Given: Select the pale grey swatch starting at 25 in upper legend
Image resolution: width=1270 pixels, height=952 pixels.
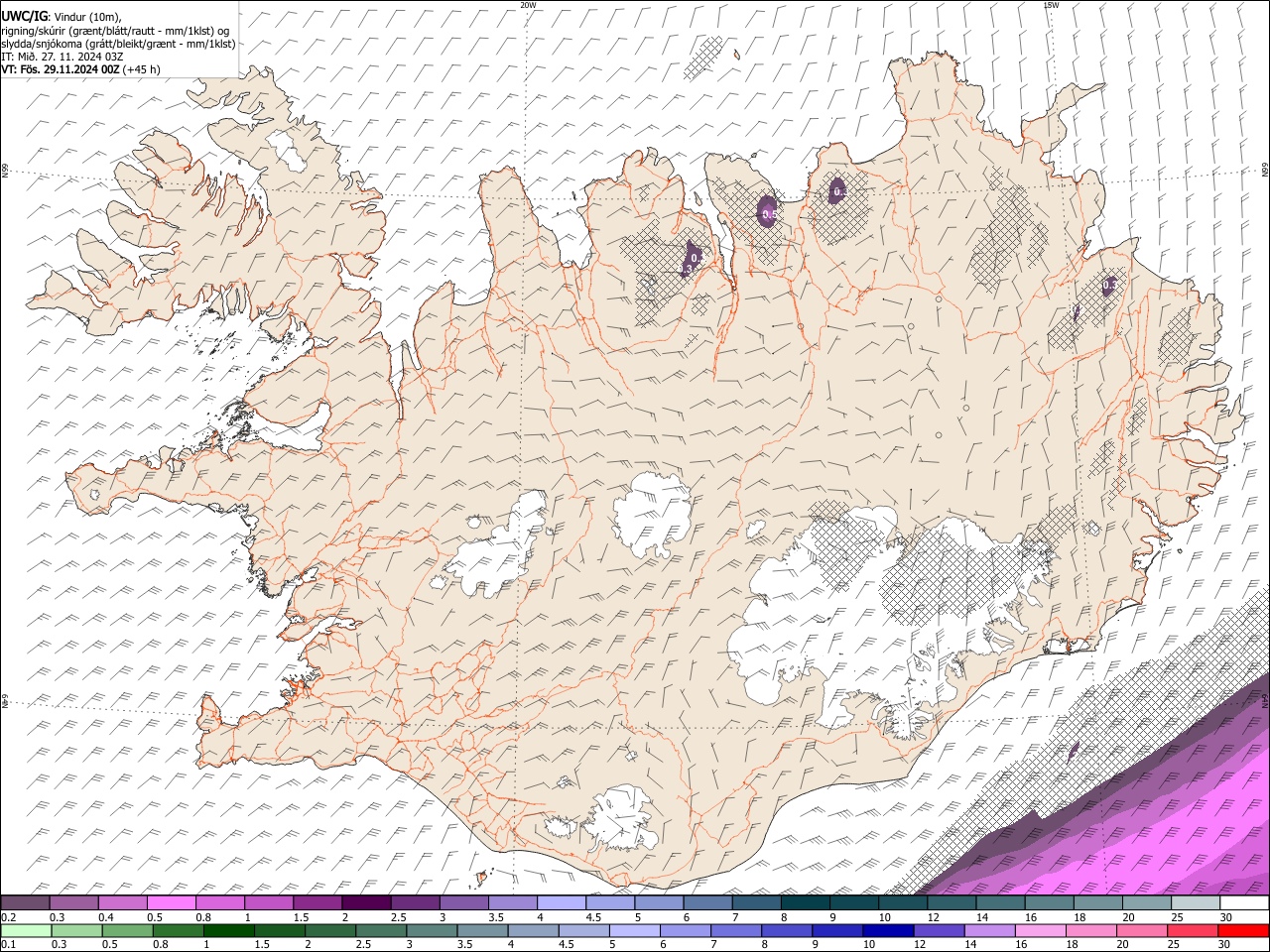Looking at the screenshot, I should click(1196, 903).
